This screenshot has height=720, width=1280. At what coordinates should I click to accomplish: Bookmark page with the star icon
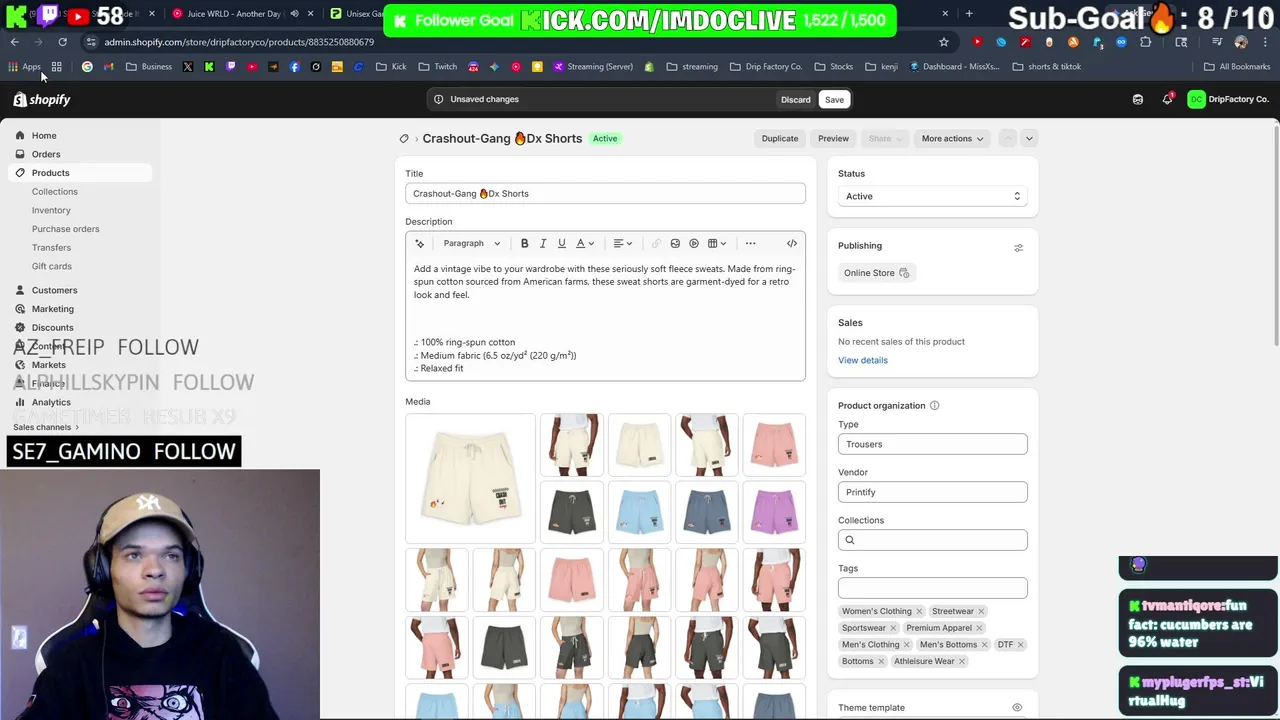tap(943, 42)
